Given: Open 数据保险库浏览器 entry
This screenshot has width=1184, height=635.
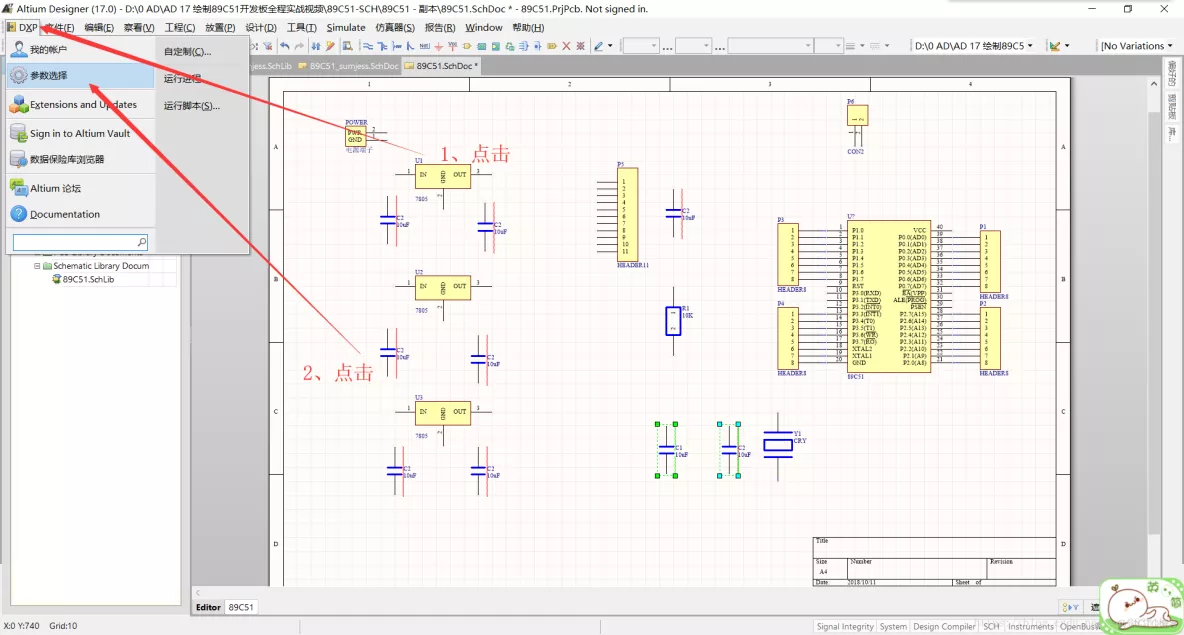Looking at the screenshot, I should (80, 159).
